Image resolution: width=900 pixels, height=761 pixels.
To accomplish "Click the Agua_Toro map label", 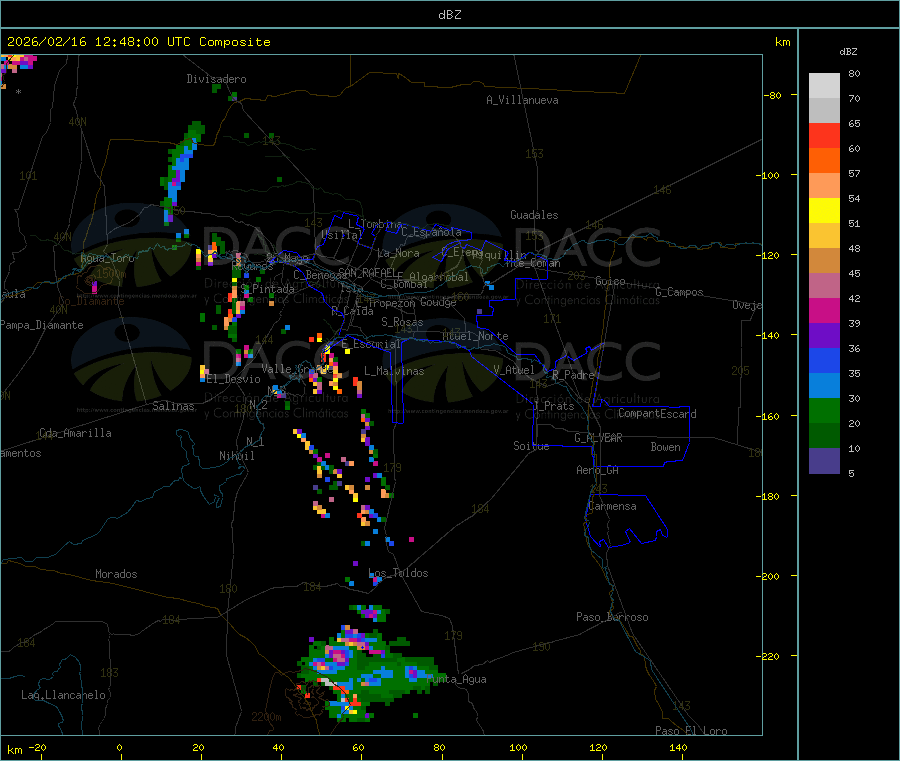I will (107, 258).
